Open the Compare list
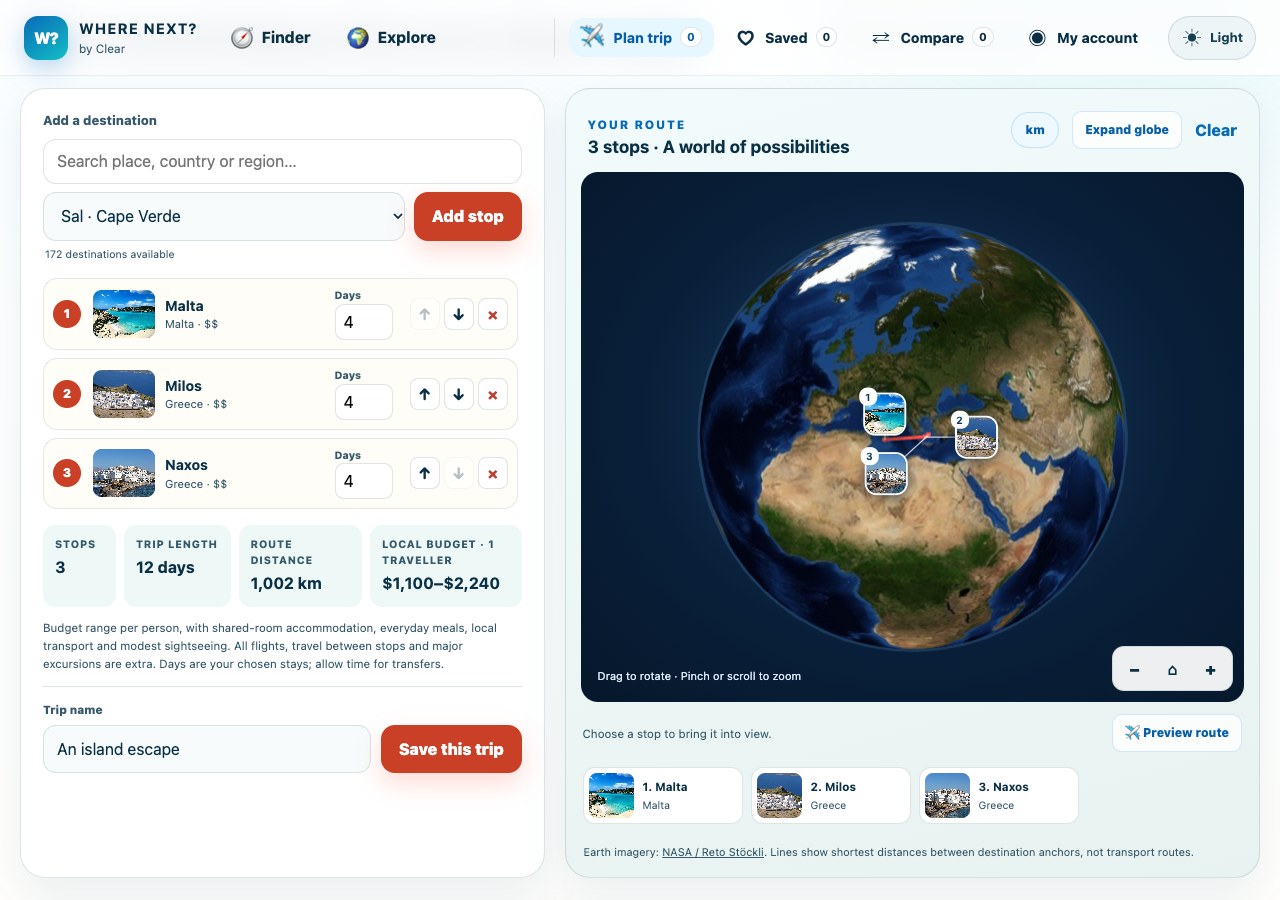The width and height of the screenshot is (1280, 900). coord(931,38)
